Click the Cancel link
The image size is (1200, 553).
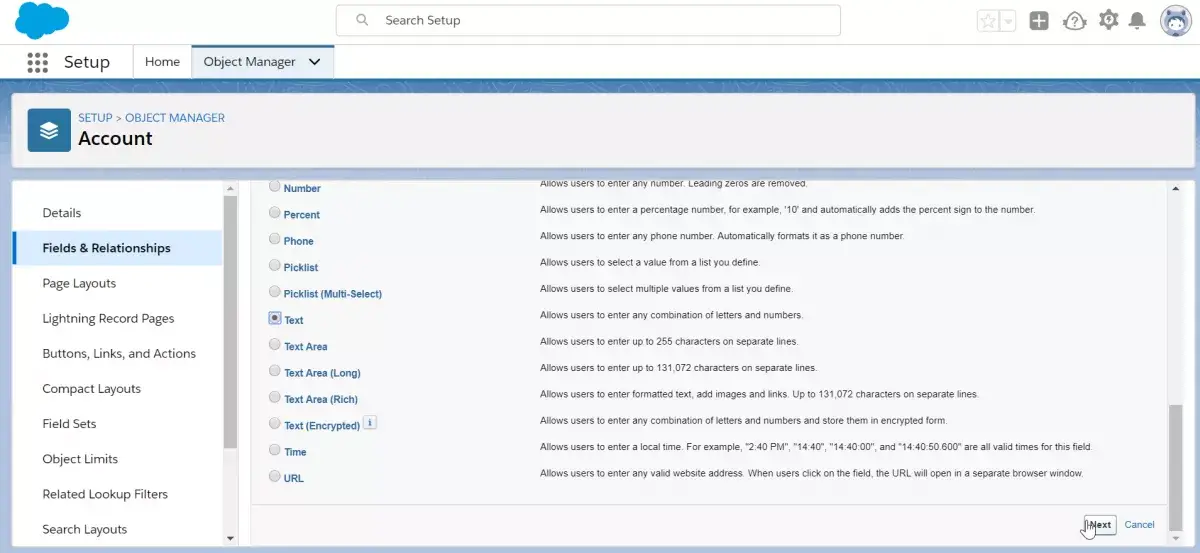click(1139, 524)
